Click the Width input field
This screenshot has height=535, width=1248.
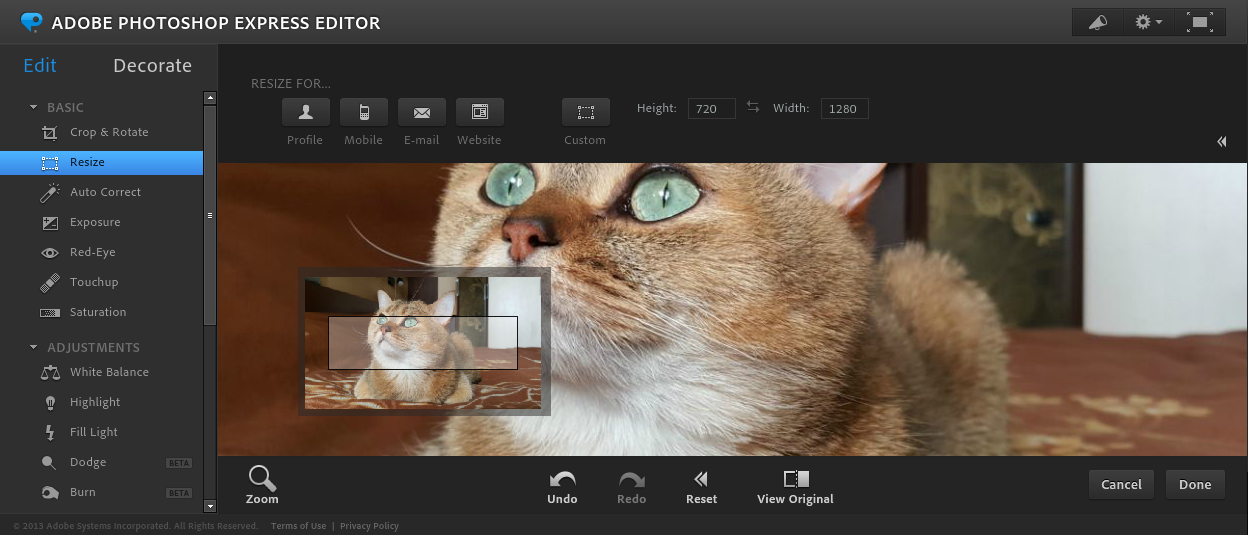click(x=844, y=108)
